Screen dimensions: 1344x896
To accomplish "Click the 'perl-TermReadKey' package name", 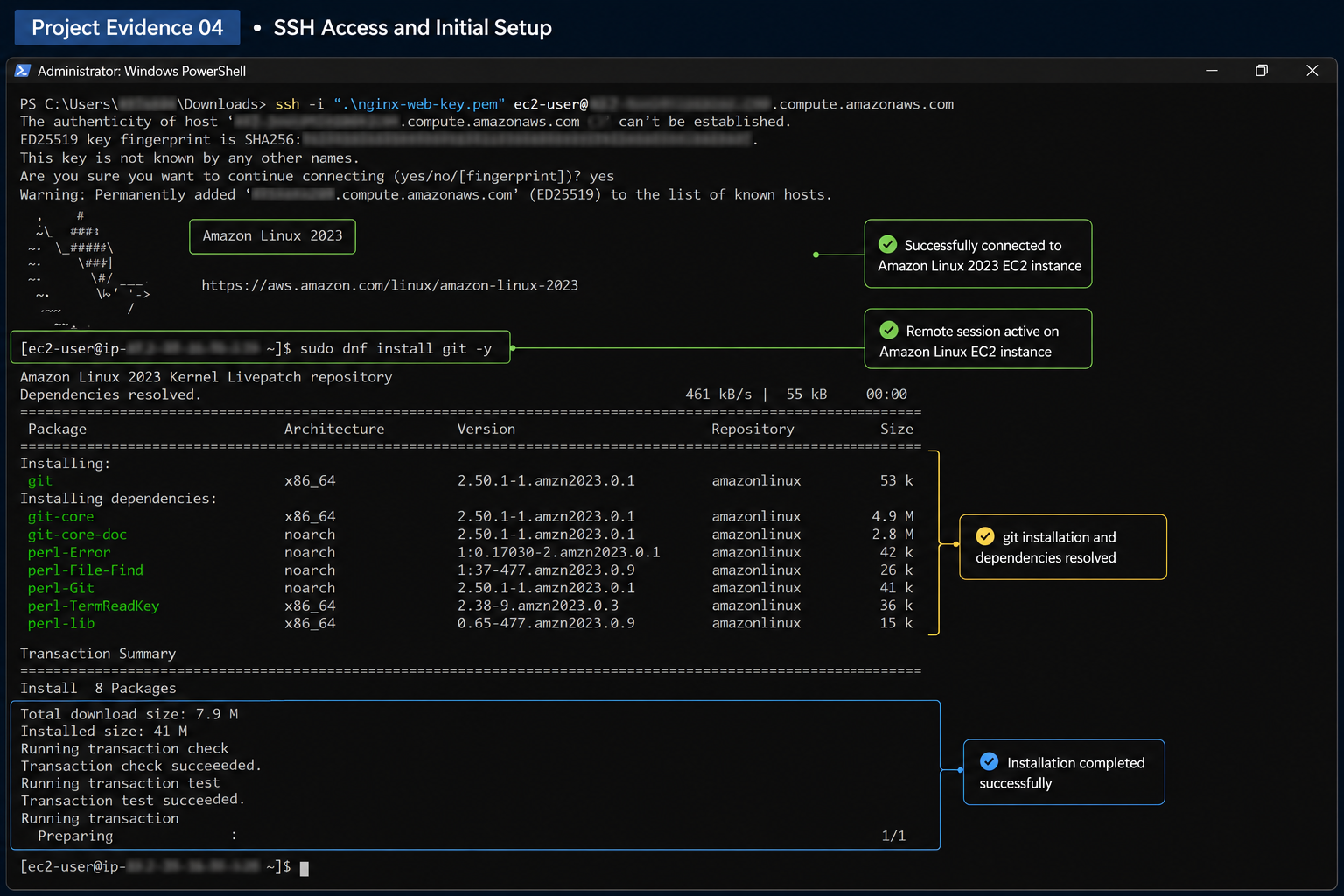I will pos(94,606).
